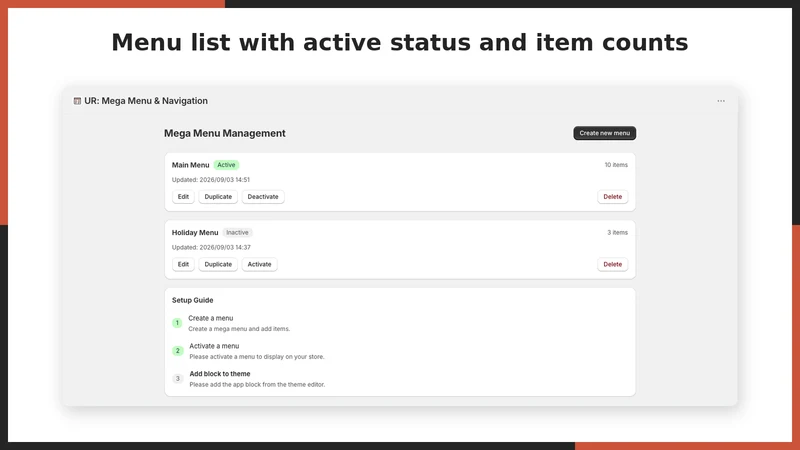Edit the Main Menu
The height and width of the screenshot is (450, 800).
pos(183,196)
